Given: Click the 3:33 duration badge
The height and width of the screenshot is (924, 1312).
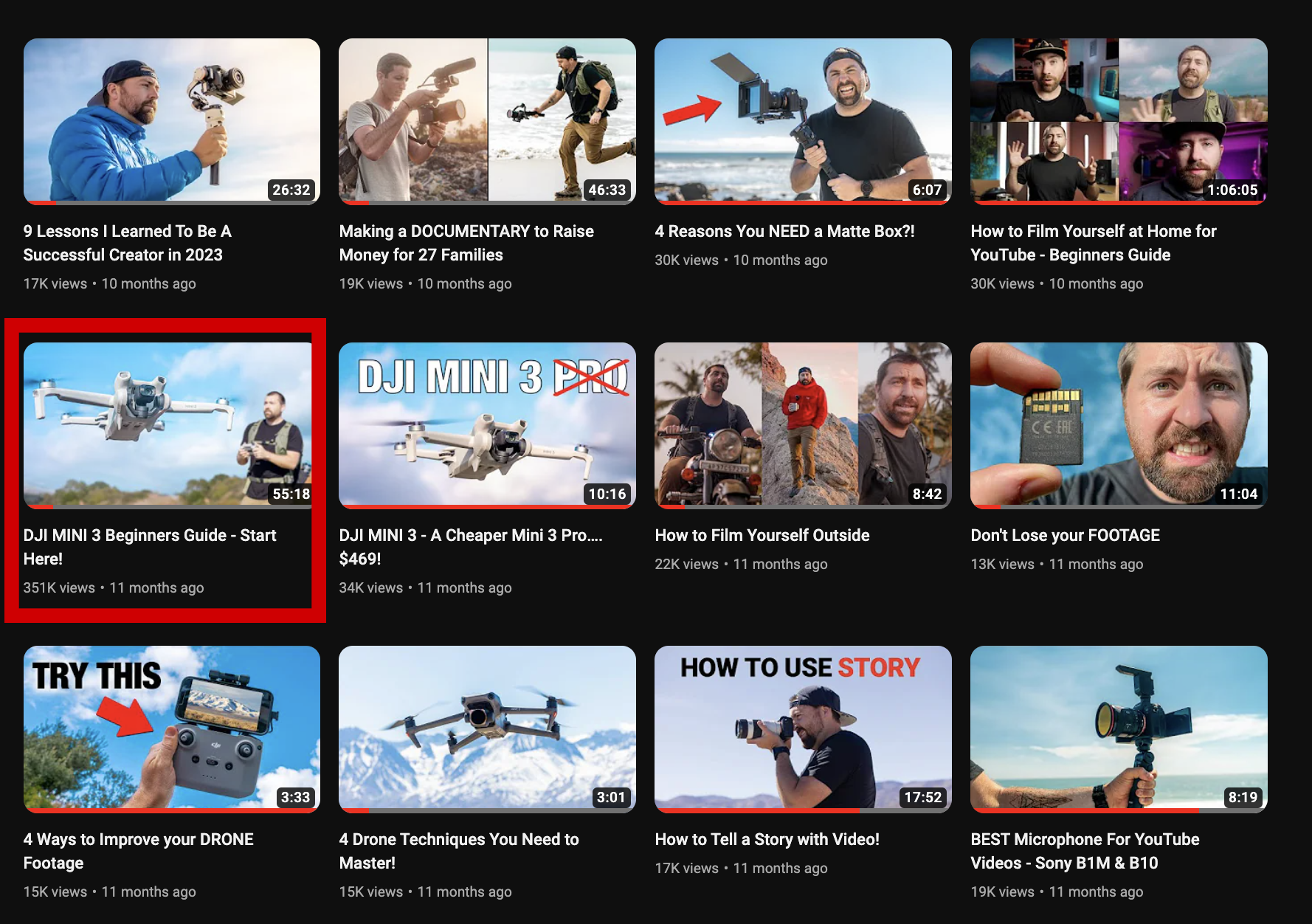Looking at the screenshot, I should (x=295, y=797).
